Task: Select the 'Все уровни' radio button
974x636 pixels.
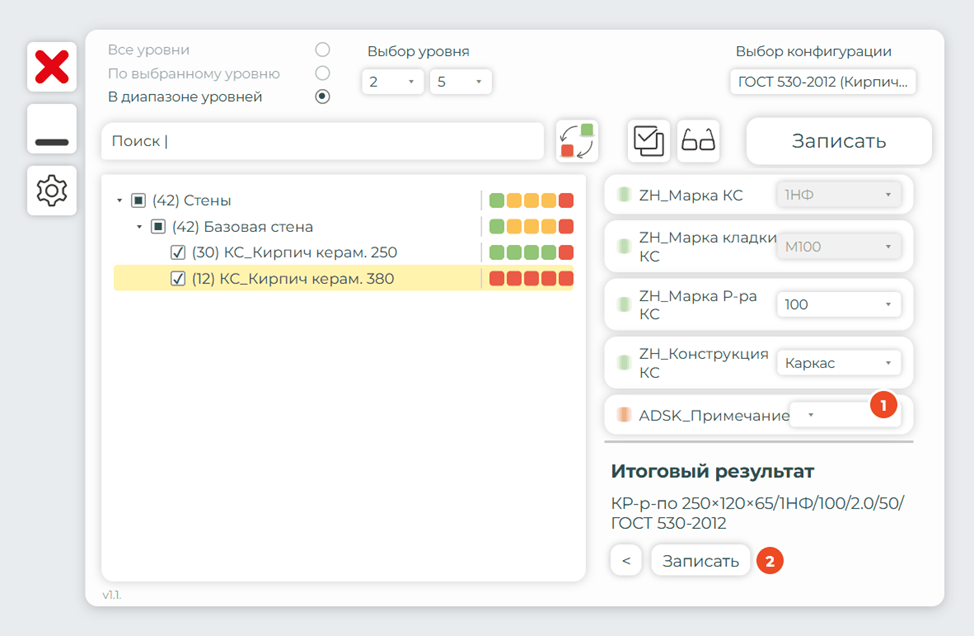Action: 322,50
